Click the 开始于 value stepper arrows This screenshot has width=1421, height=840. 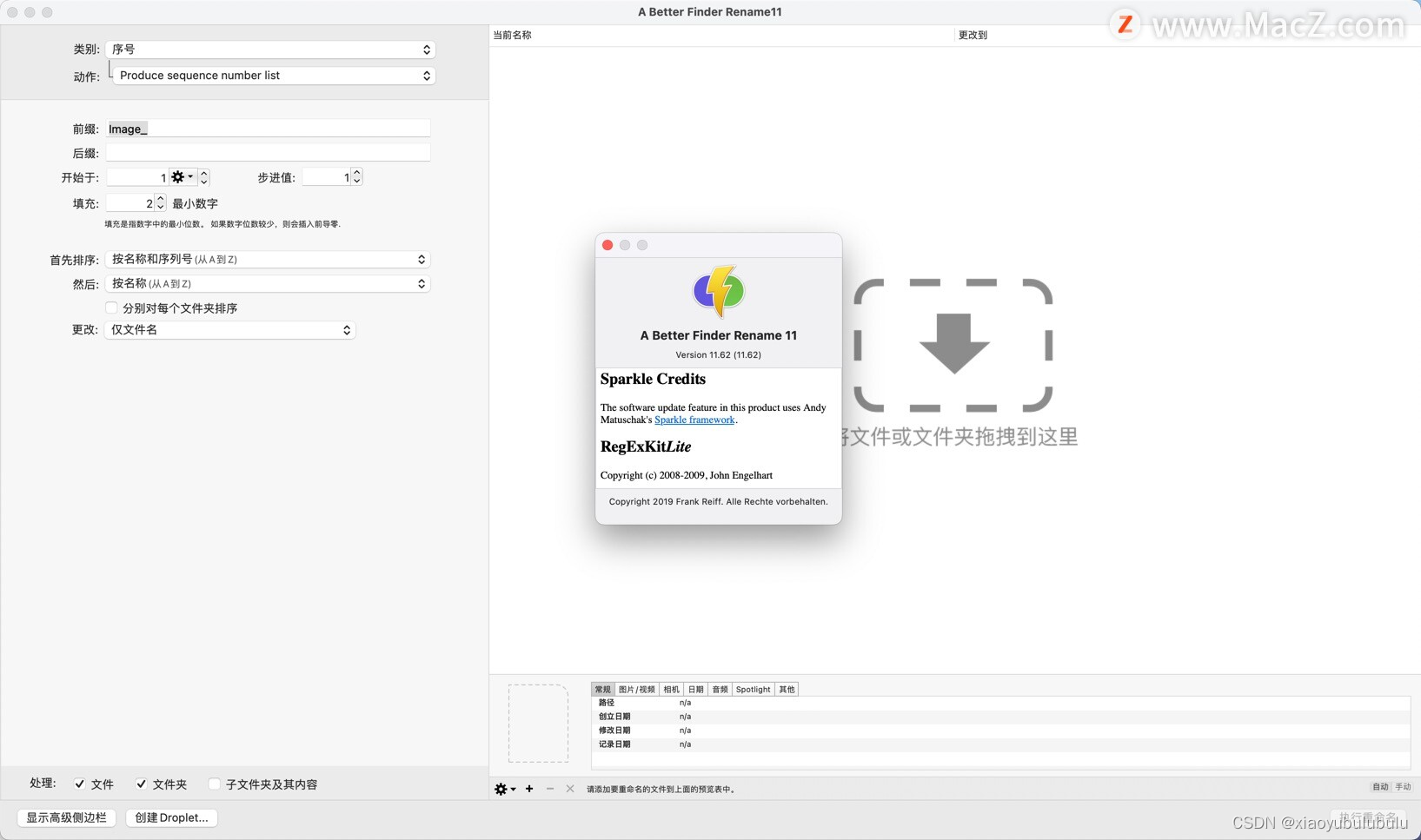click(204, 177)
